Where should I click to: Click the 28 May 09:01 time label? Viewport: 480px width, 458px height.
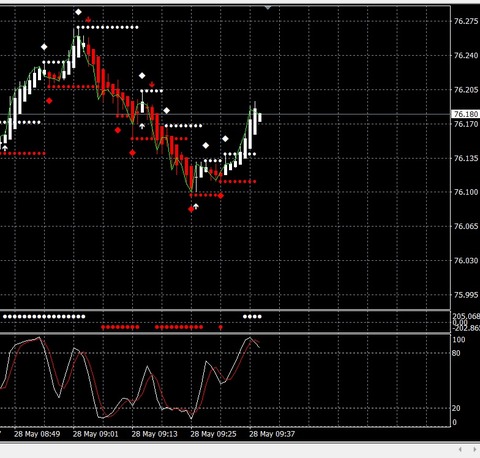pyautogui.click(x=95, y=434)
